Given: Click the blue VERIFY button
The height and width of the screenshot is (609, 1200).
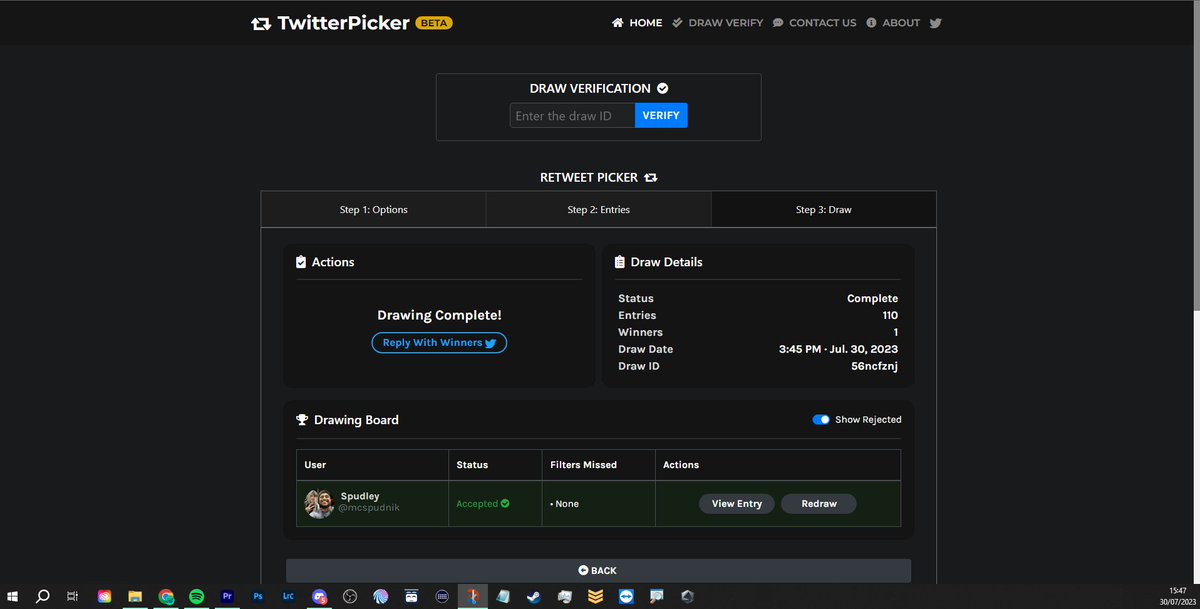Looking at the screenshot, I should click(x=661, y=116).
